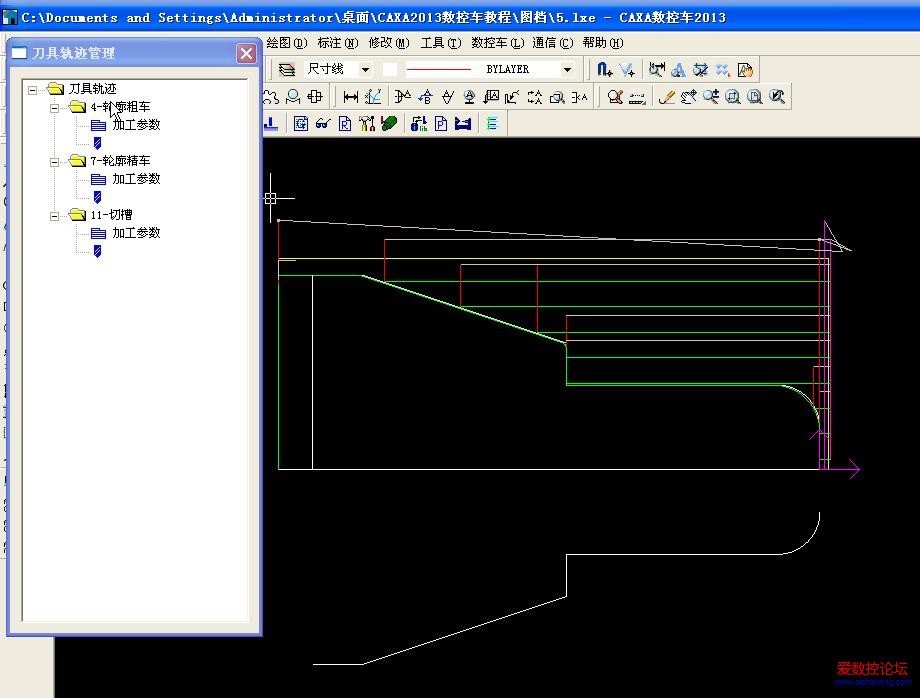Click the pencil edit icon in toolbar
Image resolution: width=920 pixels, height=698 pixels.
pos(666,97)
